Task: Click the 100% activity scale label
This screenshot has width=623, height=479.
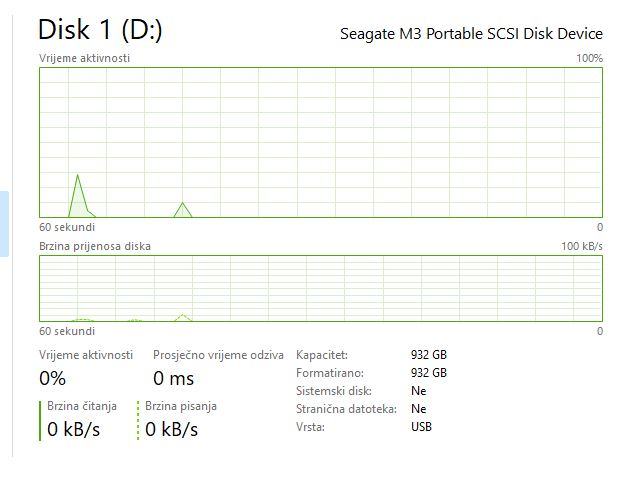Action: tap(589, 58)
